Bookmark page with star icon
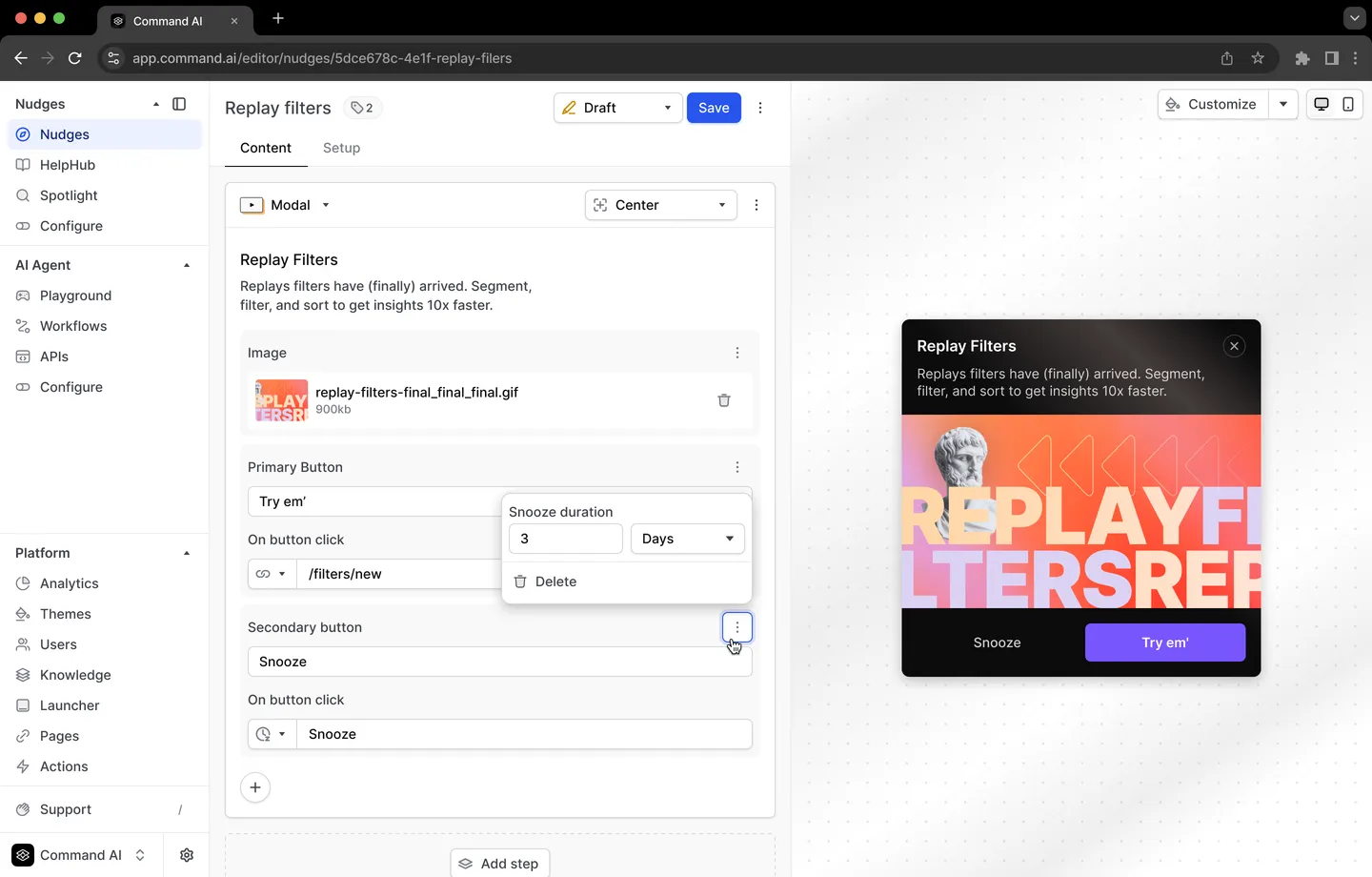 pyautogui.click(x=1258, y=58)
